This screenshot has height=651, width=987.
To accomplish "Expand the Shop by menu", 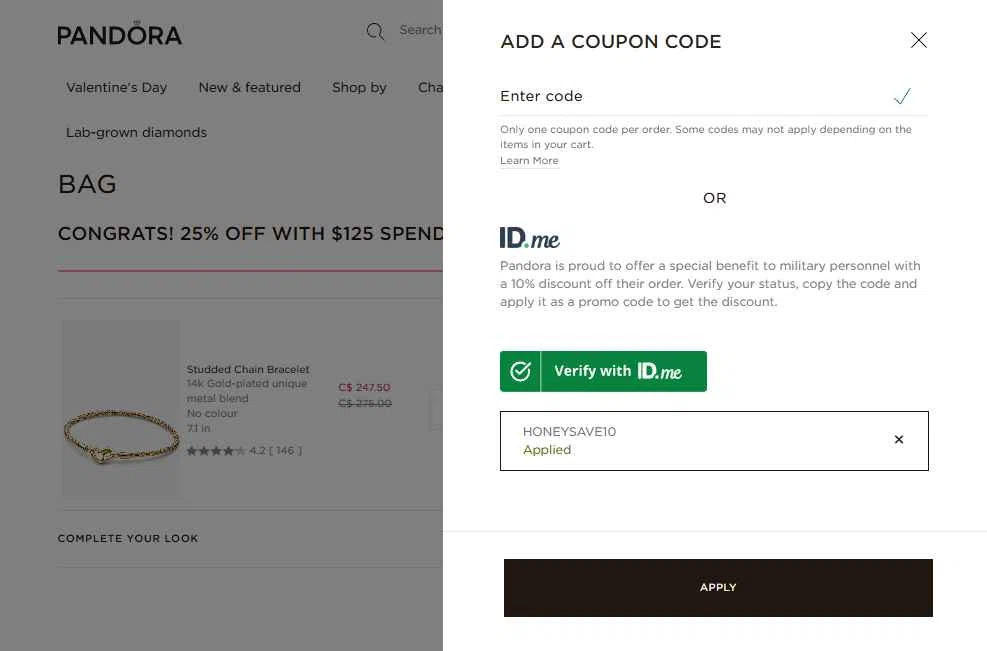I will (x=359, y=87).
